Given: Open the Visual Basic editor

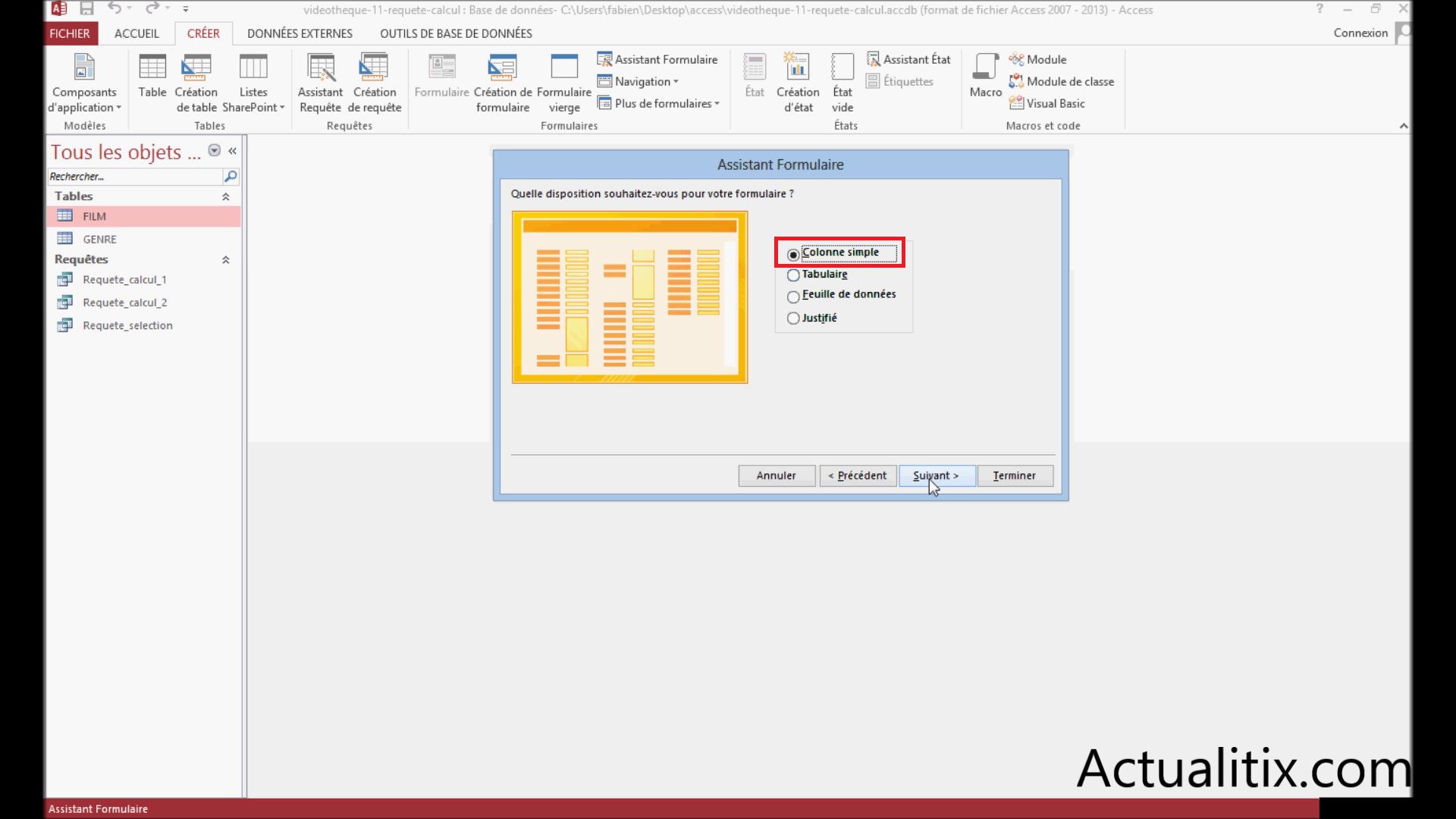Looking at the screenshot, I should coord(1046,103).
